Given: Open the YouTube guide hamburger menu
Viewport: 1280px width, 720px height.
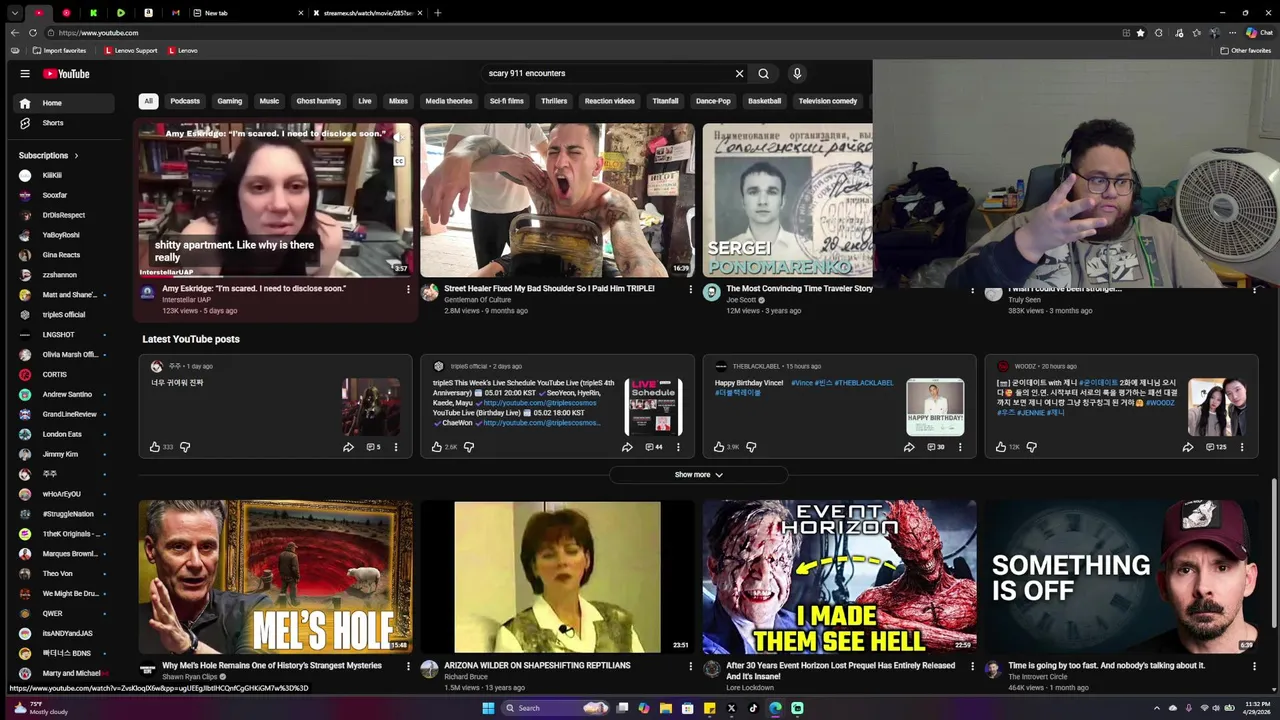Looking at the screenshot, I should click(25, 73).
